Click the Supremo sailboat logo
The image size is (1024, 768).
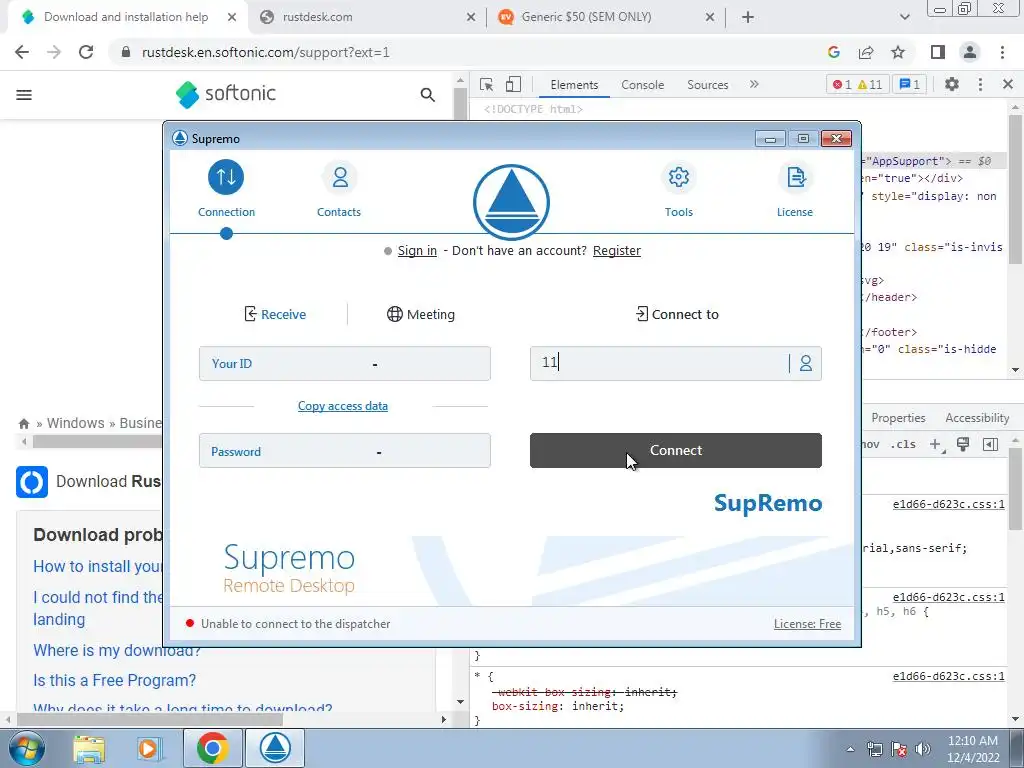[511, 202]
